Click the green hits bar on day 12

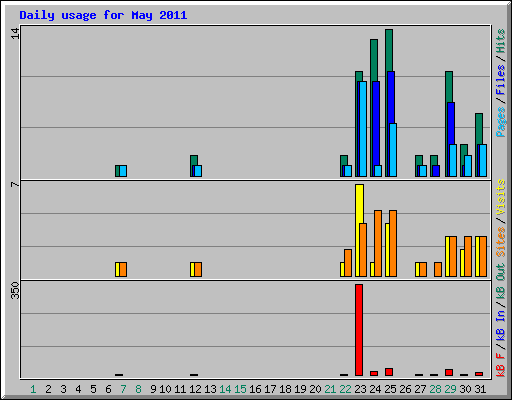click(194, 160)
